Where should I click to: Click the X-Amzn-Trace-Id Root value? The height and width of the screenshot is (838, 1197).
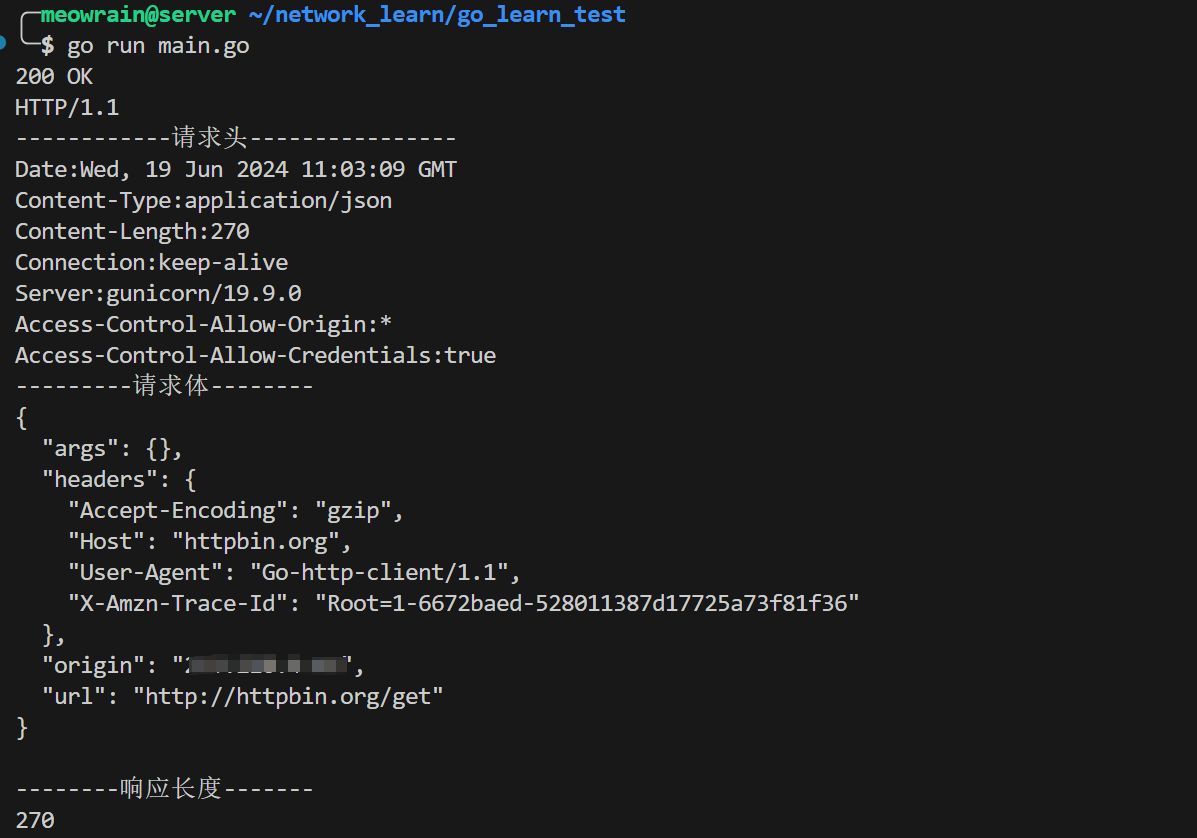point(587,604)
